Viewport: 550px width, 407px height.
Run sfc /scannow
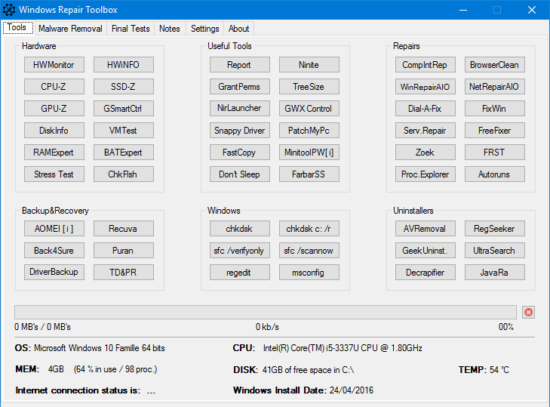[309, 250]
